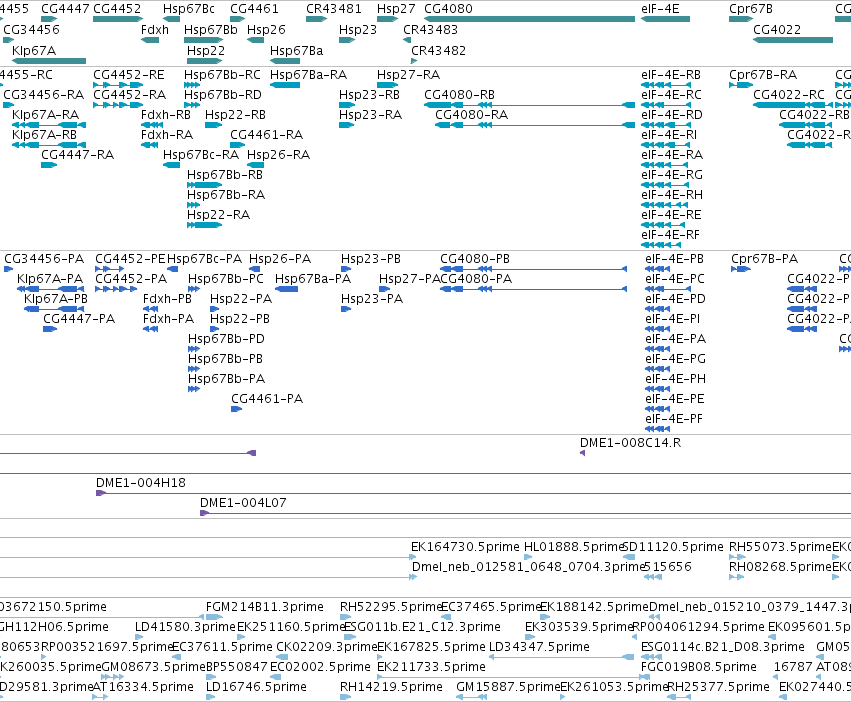Click the CG4022 gene label
This screenshot has height=702, width=851.
(777, 29)
